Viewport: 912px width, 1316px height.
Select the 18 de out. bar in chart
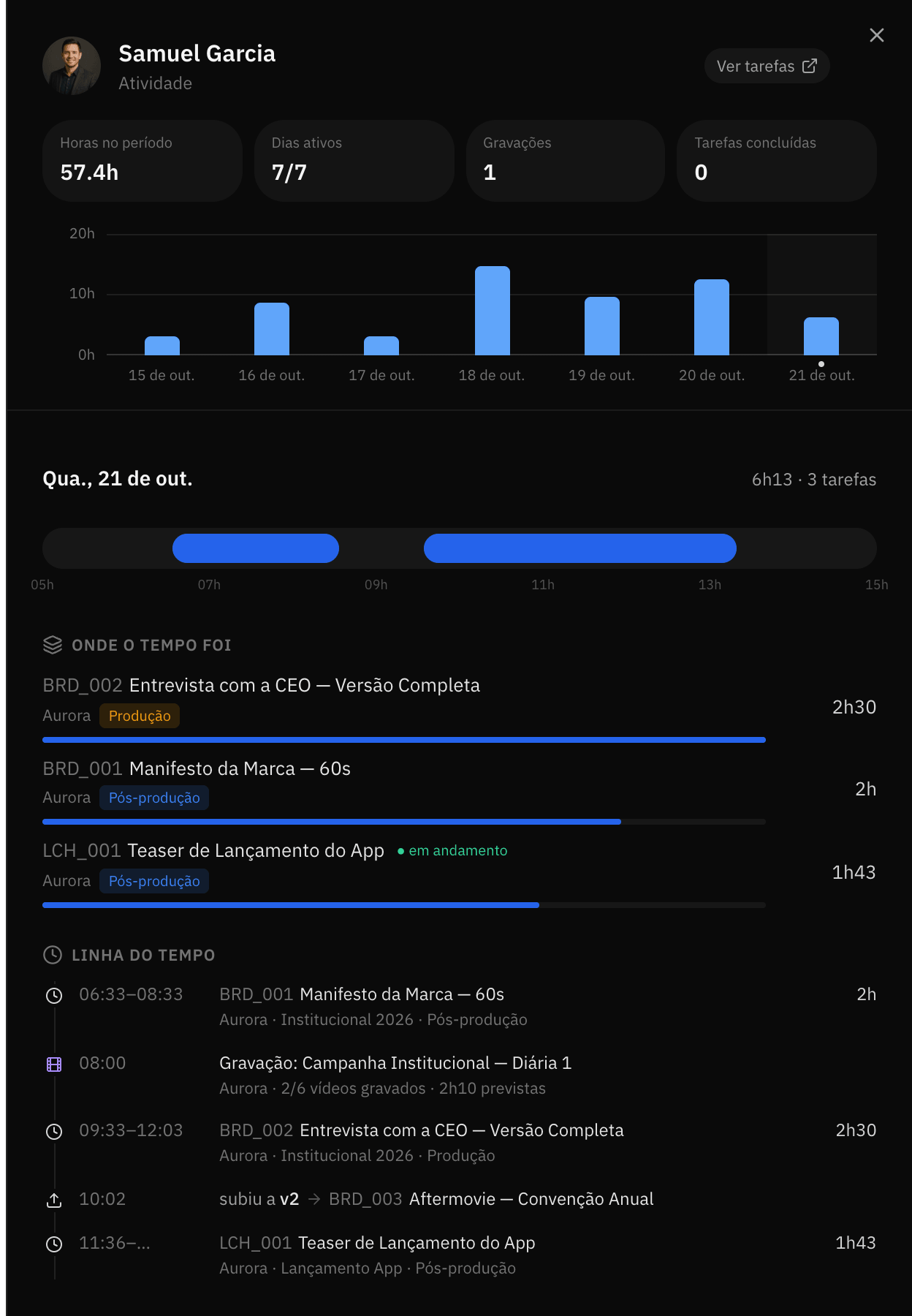pos(493,311)
